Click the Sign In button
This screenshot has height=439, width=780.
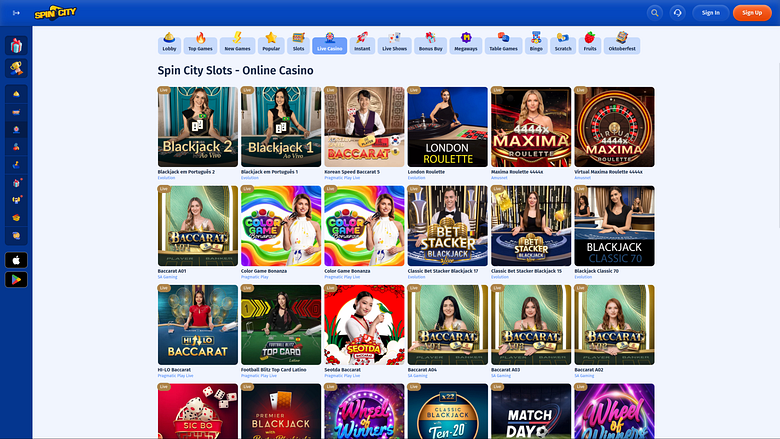710,13
